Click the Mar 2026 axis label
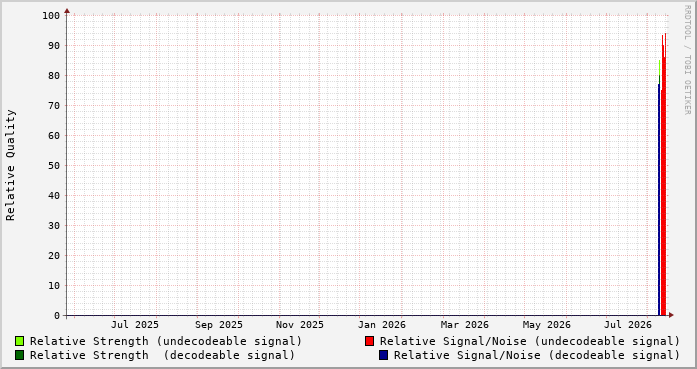697x369 pixels. [x=465, y=325]
